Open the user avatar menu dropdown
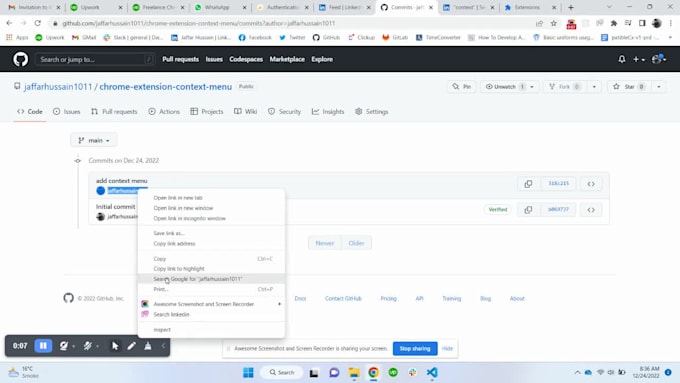The width and height of the screenshot is (680, 383). coord(659,59)
